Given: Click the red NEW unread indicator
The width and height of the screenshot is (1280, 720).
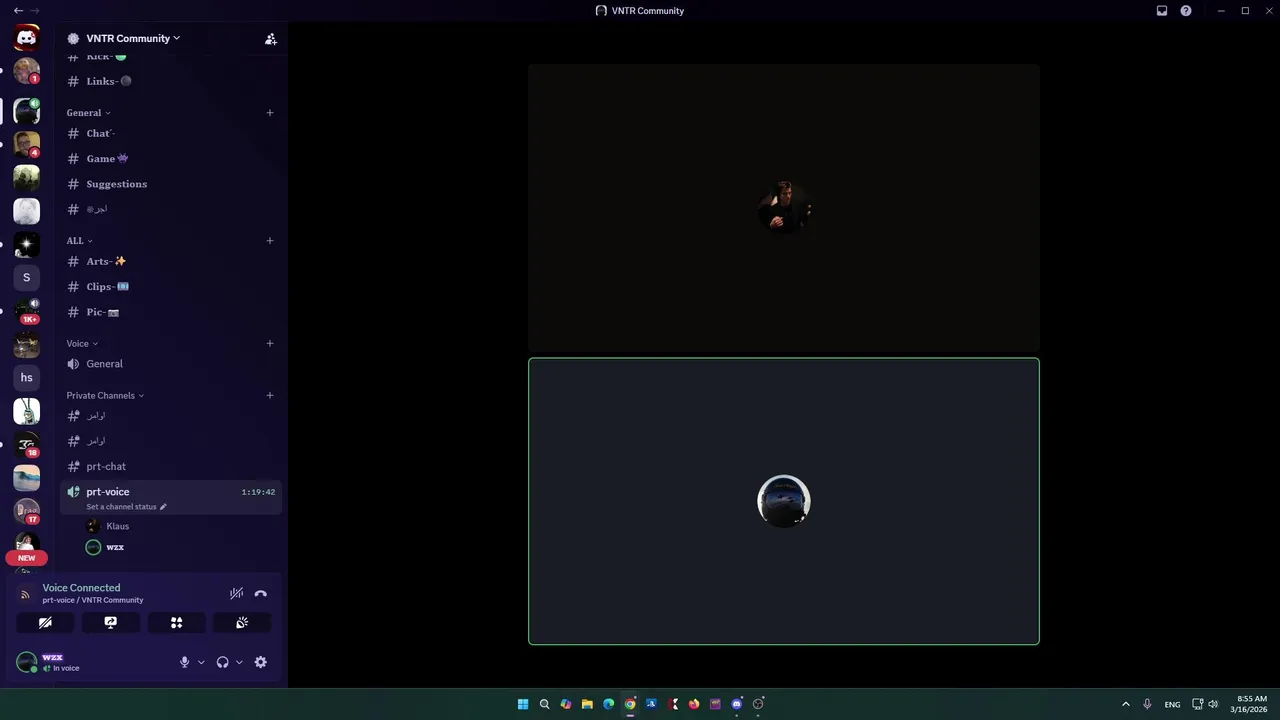Looking at the screenshot, I should pos(27,558).
